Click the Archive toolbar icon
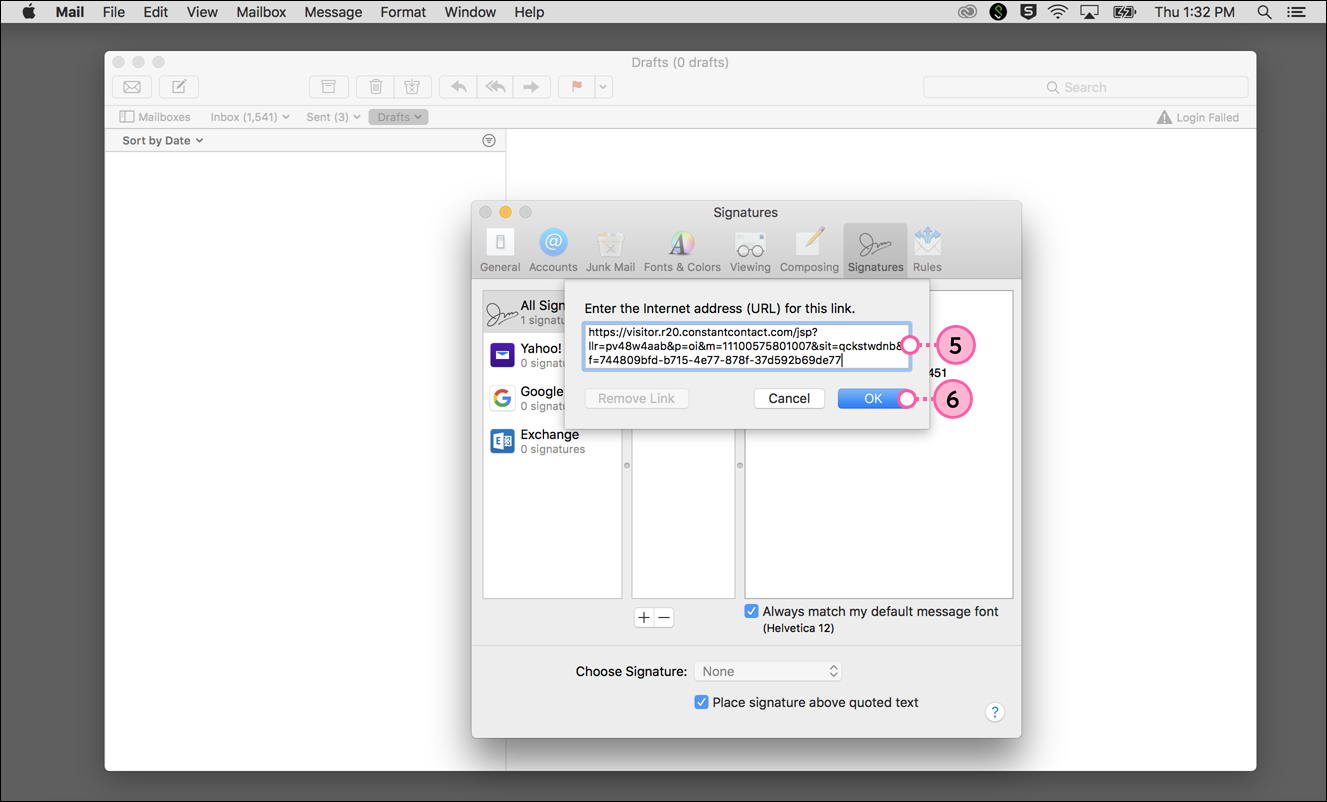 click(329, 87)
